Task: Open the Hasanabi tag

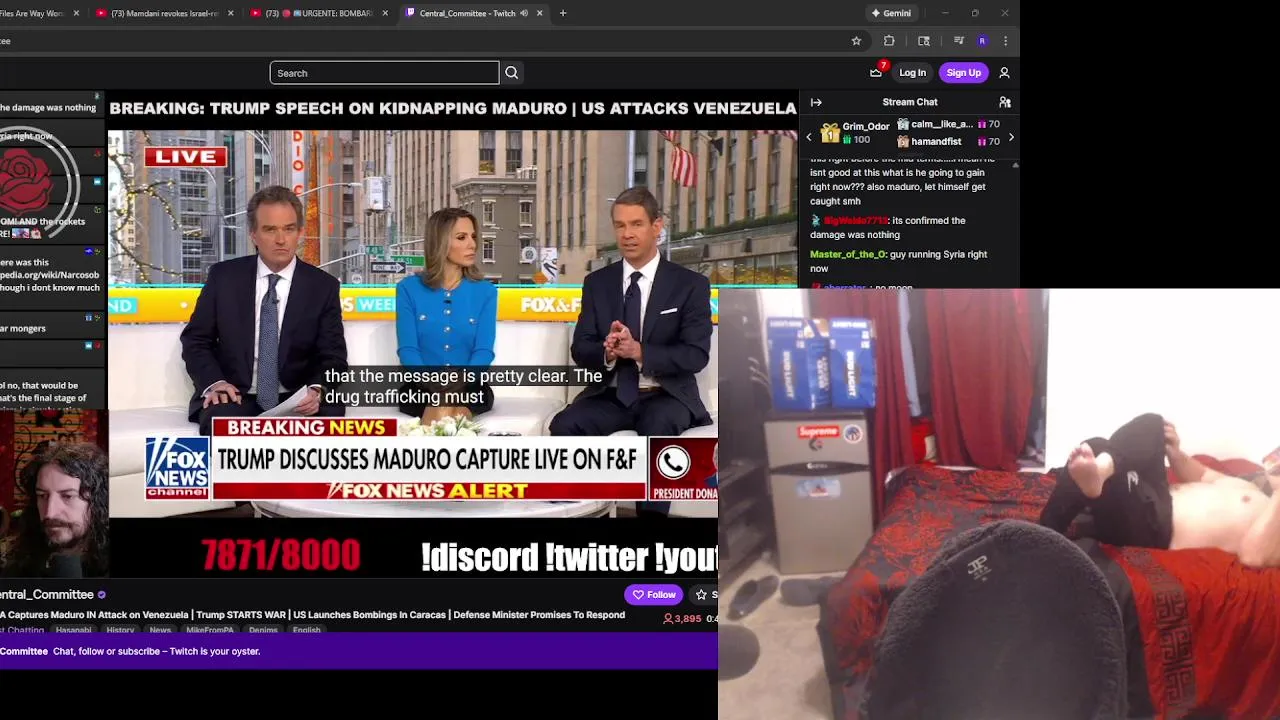Action: pos(73,630)
